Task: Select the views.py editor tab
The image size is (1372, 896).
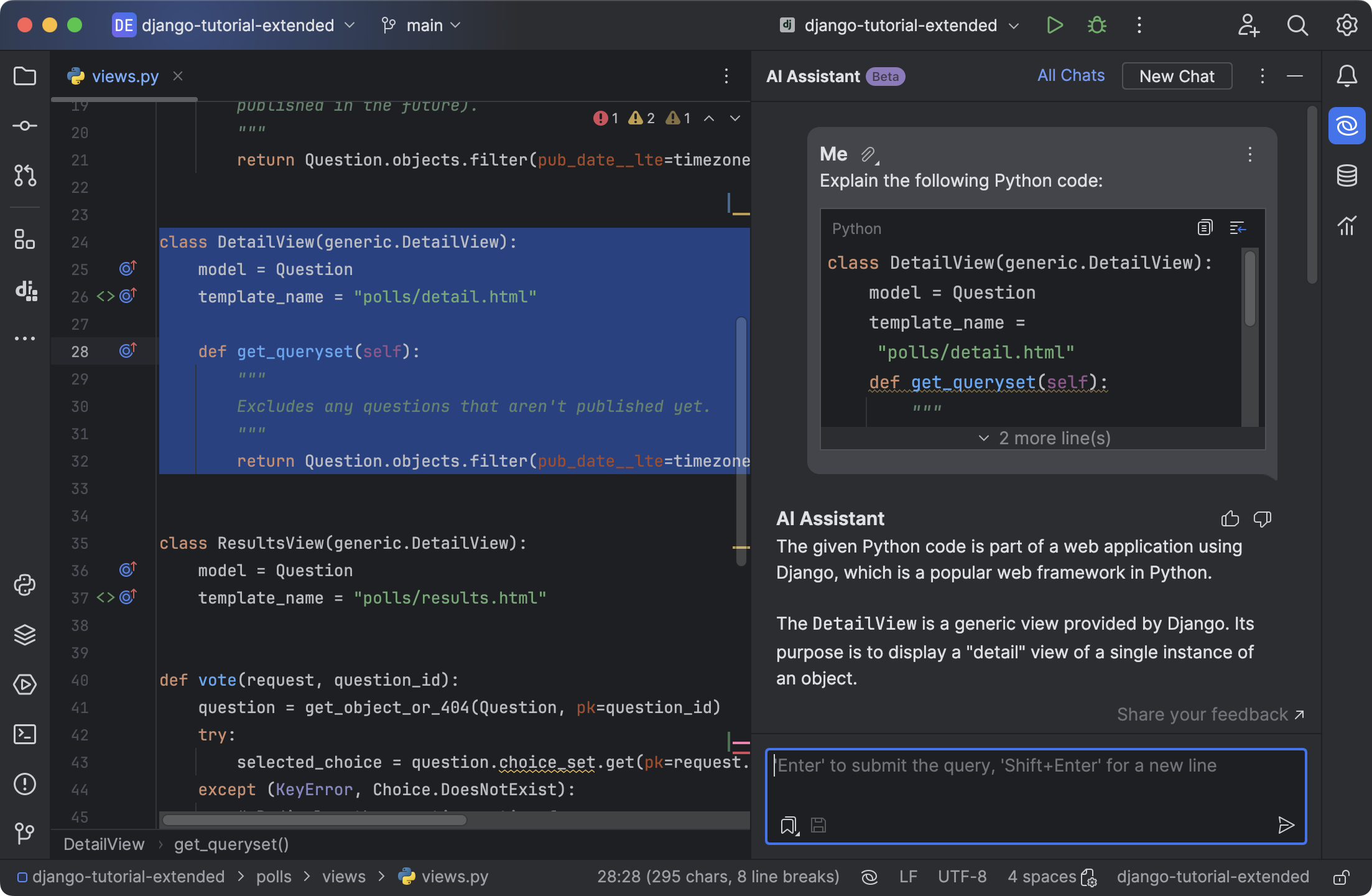Action: tap(124, 77)
